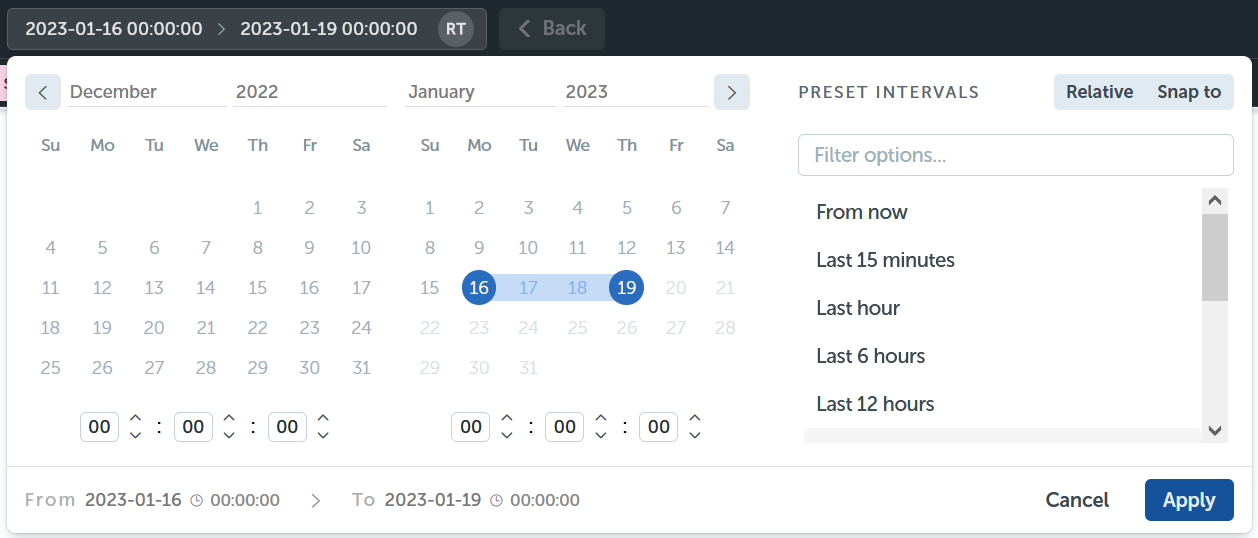This screenshot has width=1258, height=538.
Task: Choose the Last 15 minutes preset
Action: 1003,260
